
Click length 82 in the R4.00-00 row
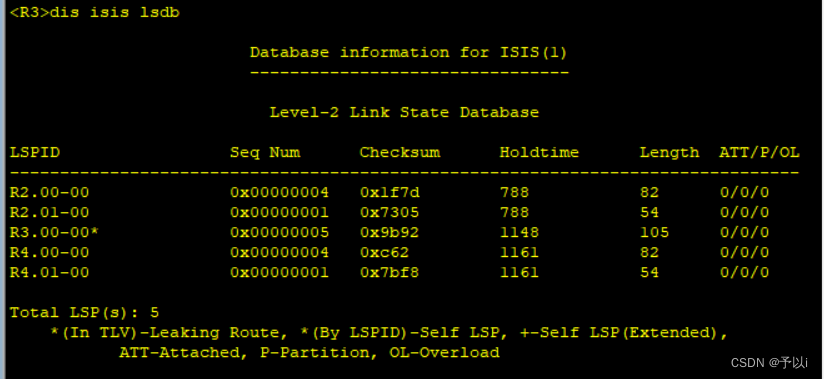coord(650,253)
